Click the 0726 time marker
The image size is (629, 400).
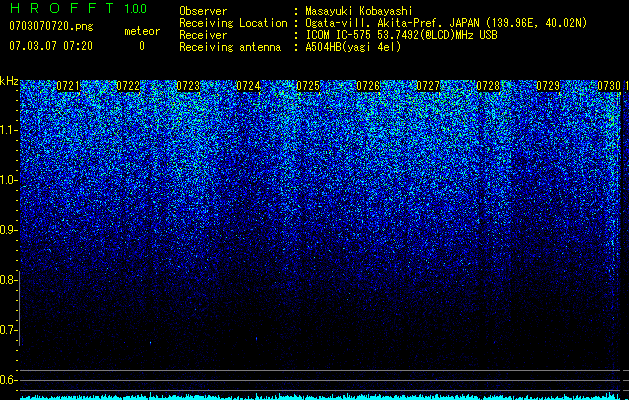(368, 86)
